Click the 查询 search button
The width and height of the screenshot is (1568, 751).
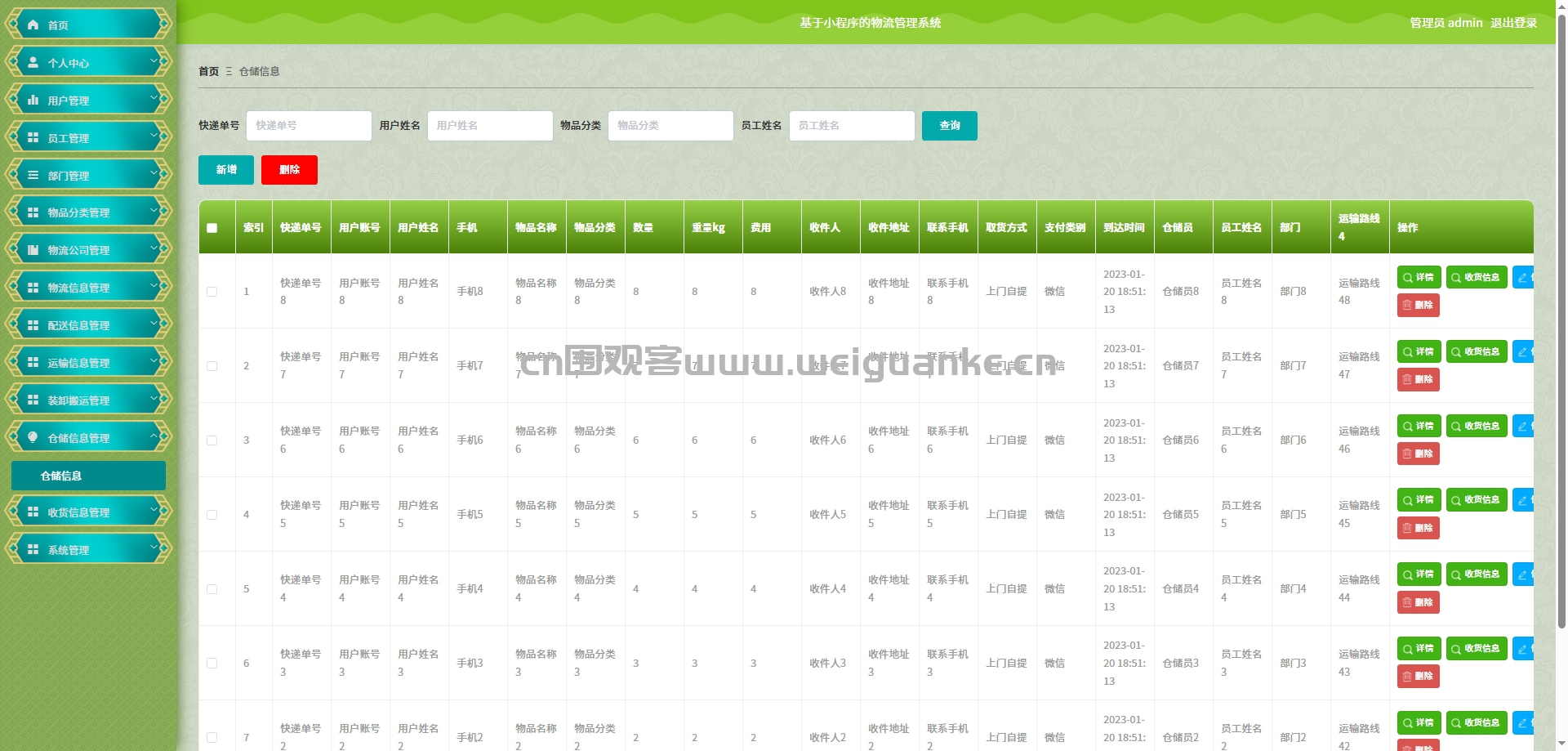(x=949, y=126)
